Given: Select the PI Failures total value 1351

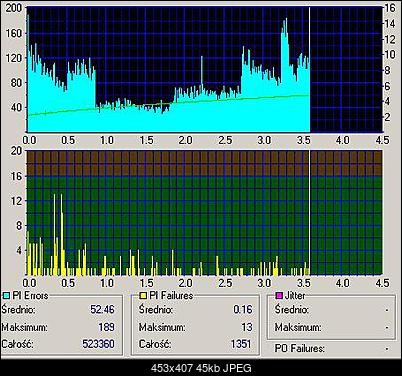Looking at the screenshot, I should coord(241,344).
